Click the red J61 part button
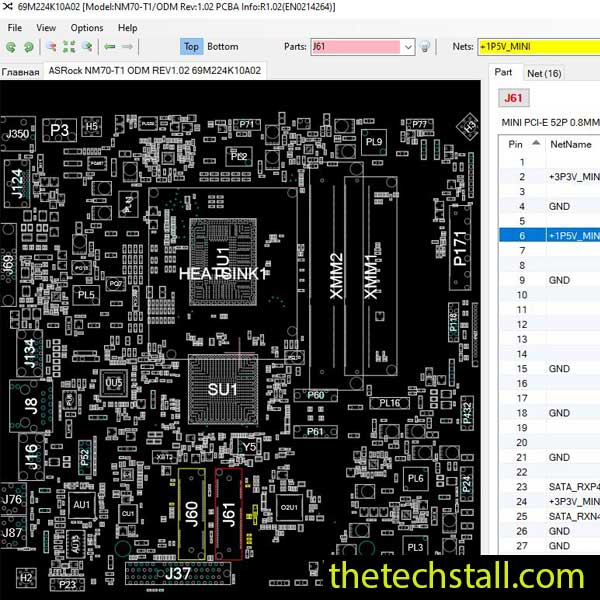 (513, 98)
